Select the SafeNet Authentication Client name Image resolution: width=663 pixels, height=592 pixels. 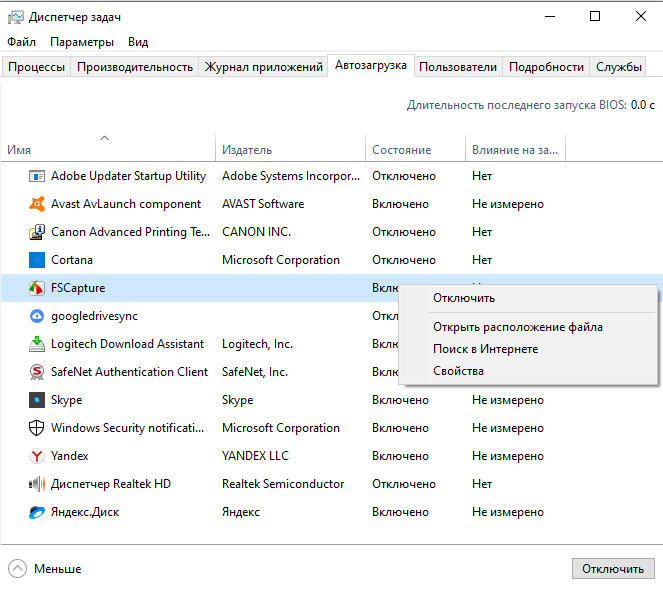(129, 372)
